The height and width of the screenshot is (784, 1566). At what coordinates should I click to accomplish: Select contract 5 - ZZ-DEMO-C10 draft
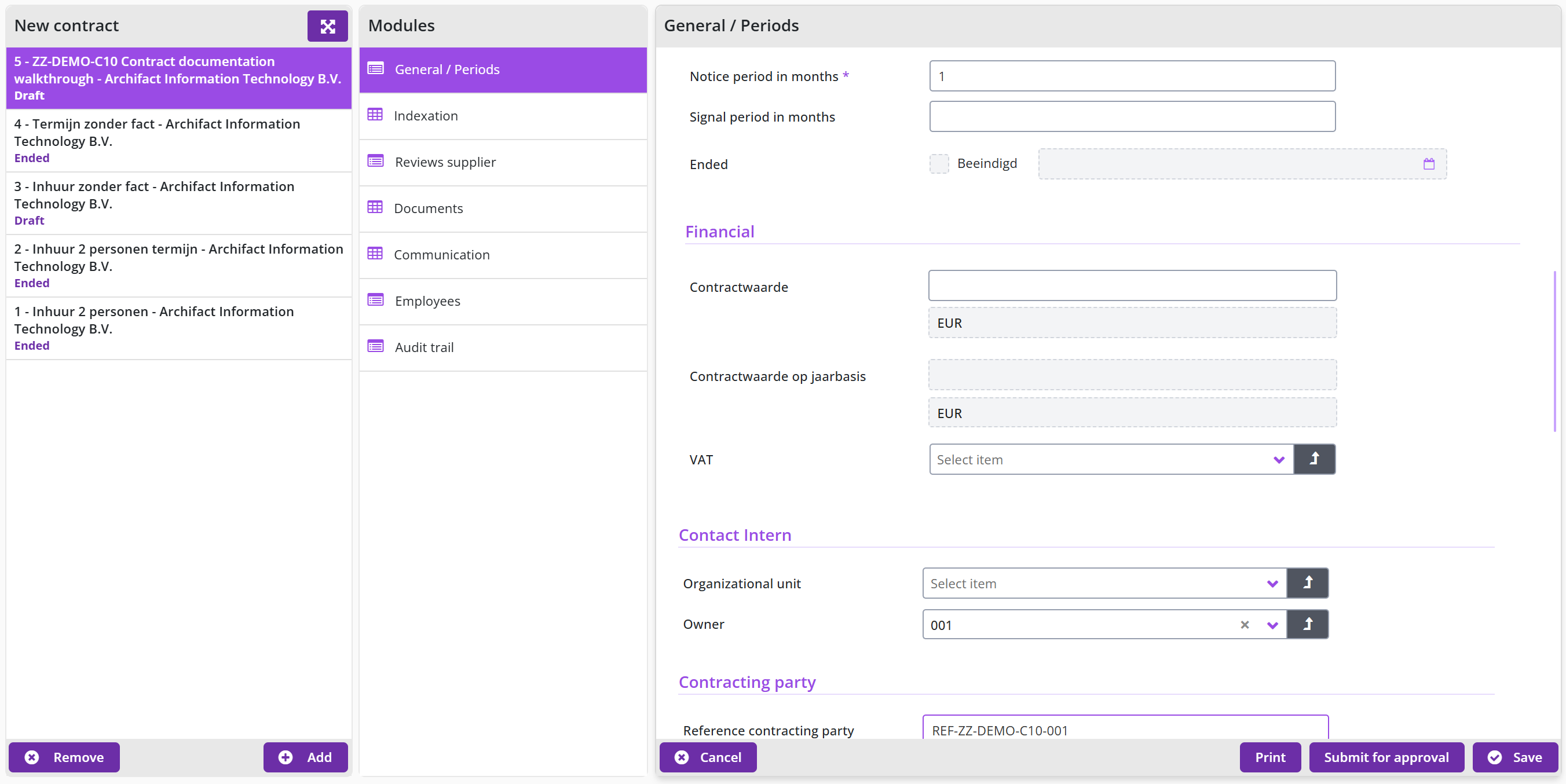(179, 78)
